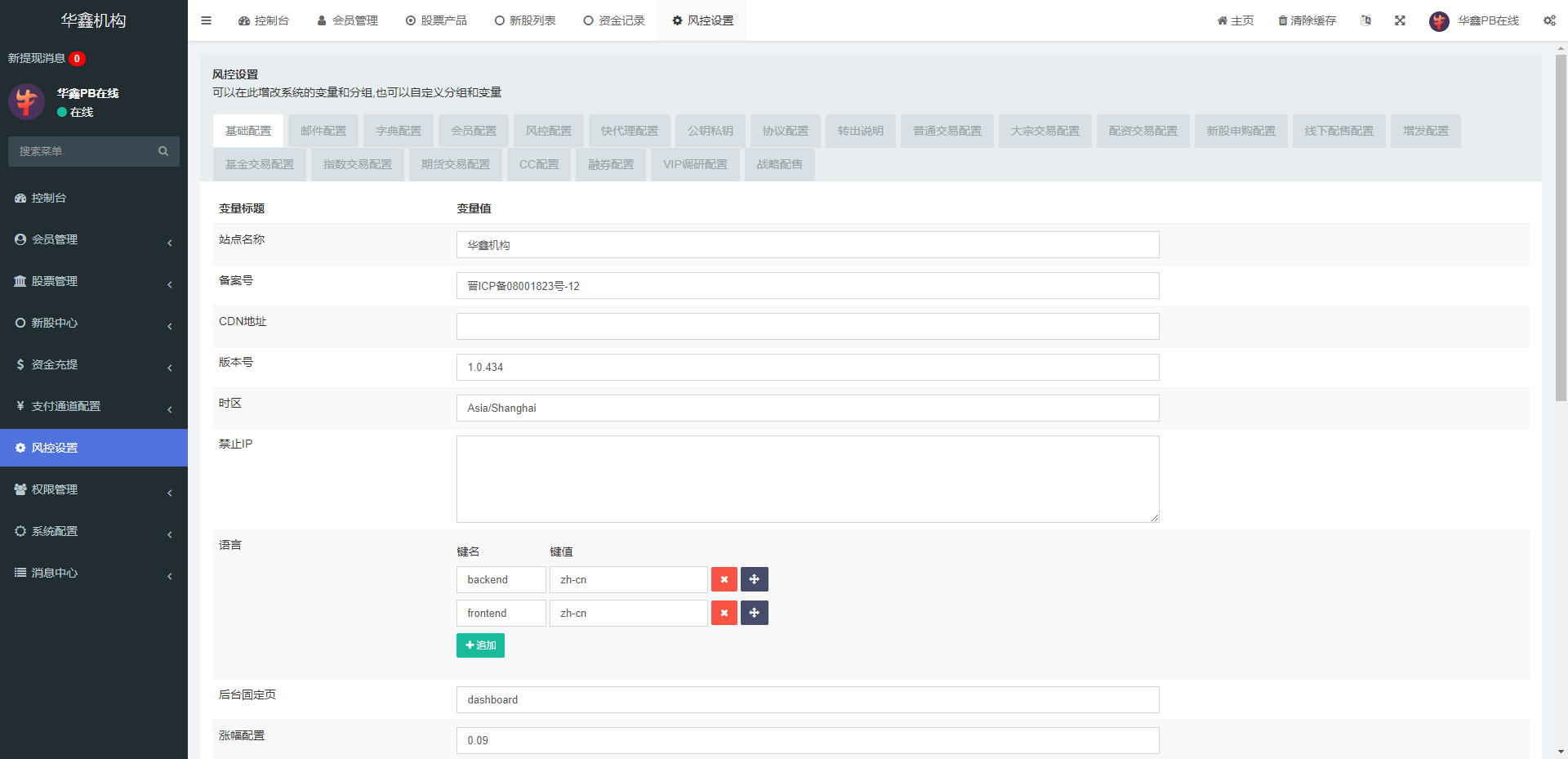Image resolution: width=1568 pixels, height=759 pixels.
Task: Open the 风控配置 config tab
Action: tap(549, 131)
